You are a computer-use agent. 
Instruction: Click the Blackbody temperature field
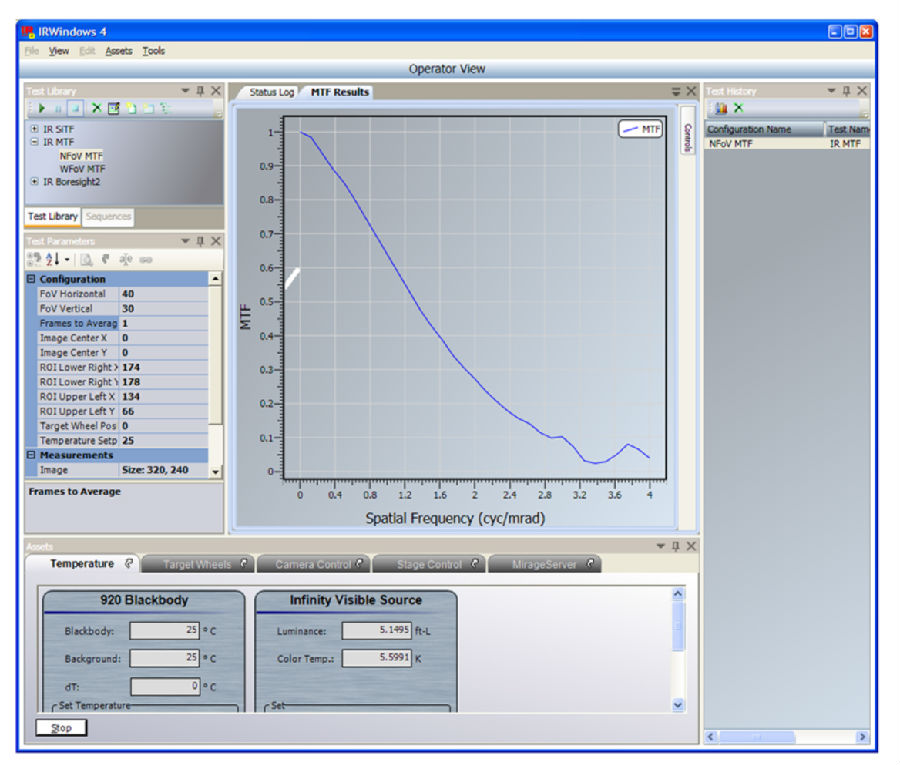click(164, 630)
